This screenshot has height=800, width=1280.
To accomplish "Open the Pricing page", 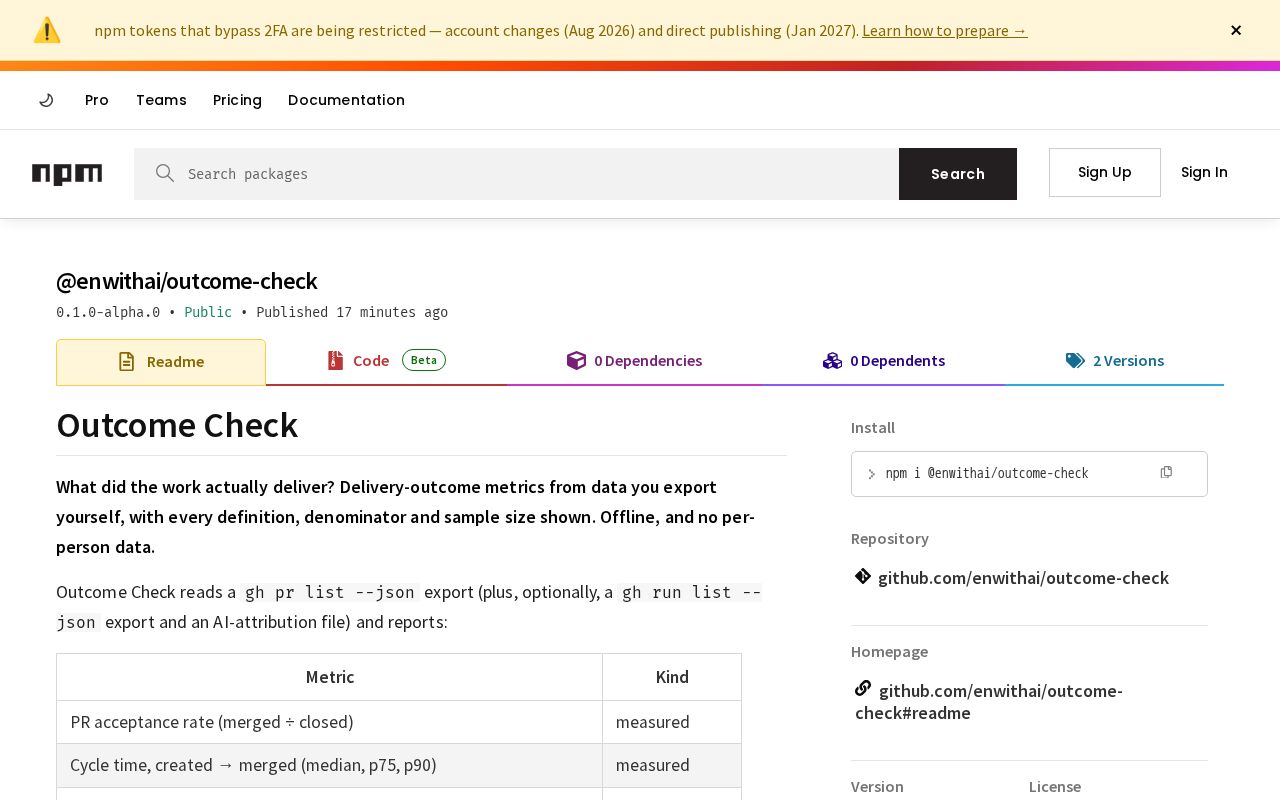I will tap(237, 100).
